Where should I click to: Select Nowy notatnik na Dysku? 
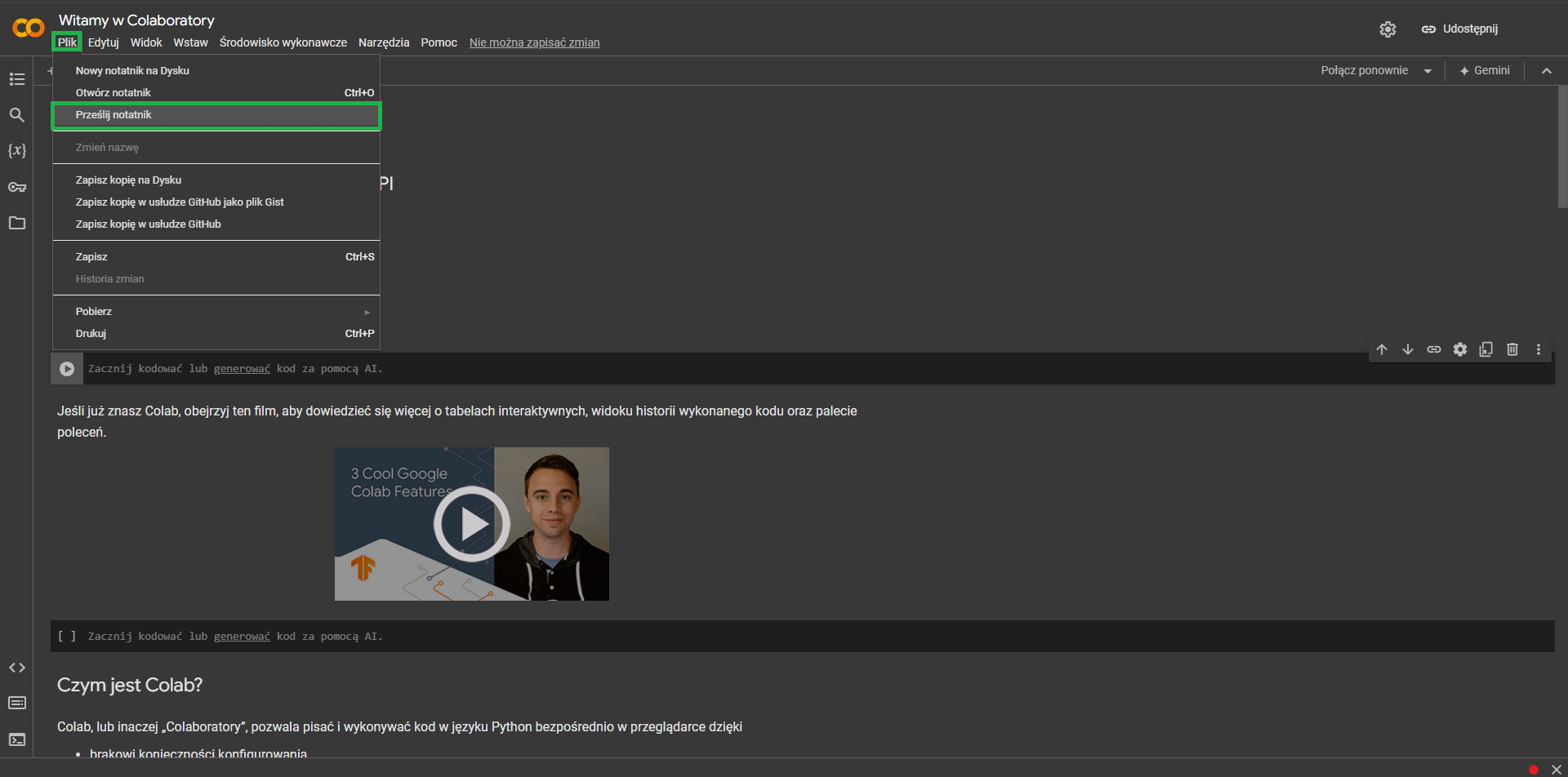click(x=216, y=71)
